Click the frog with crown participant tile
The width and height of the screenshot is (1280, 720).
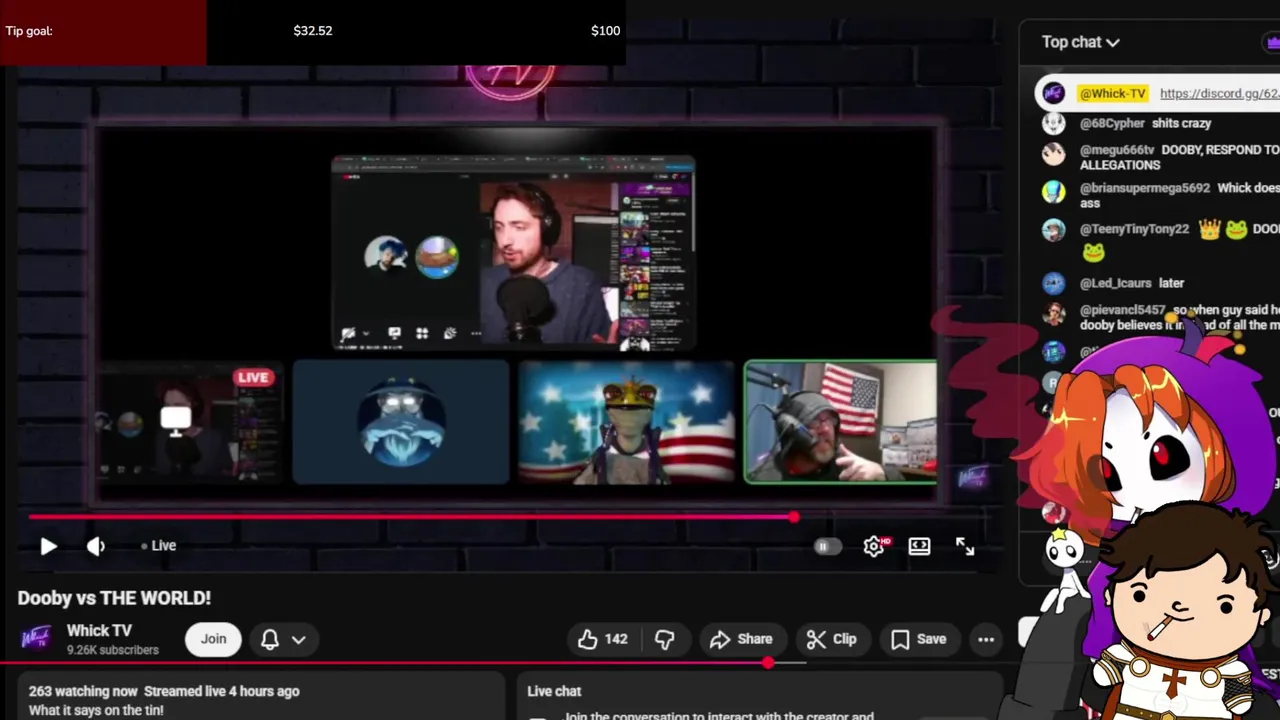(626, 422)
